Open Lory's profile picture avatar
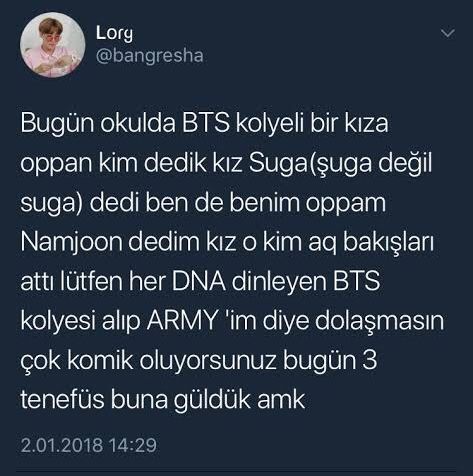 (53, 45)
